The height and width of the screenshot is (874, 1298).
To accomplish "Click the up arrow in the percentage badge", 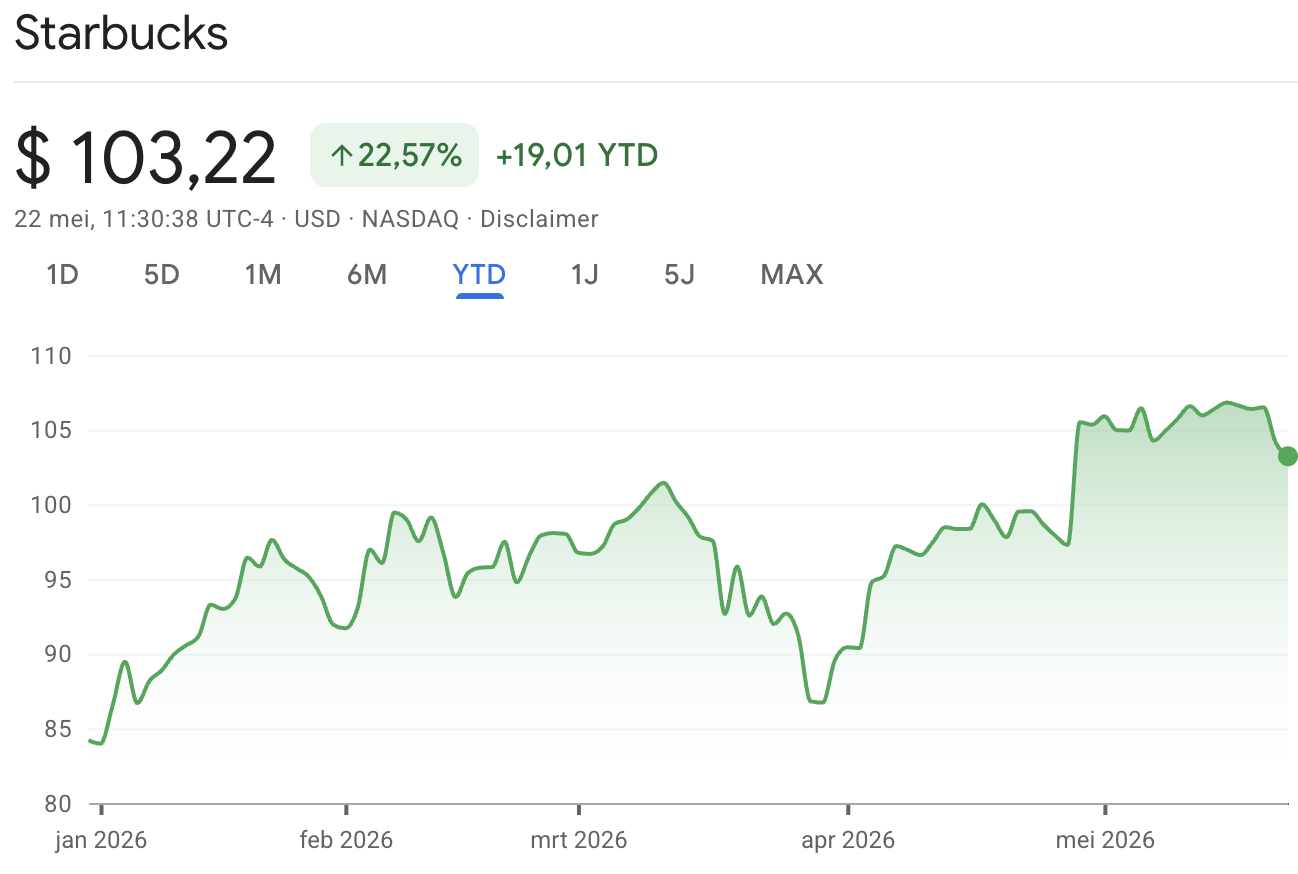I will (342, 155).
